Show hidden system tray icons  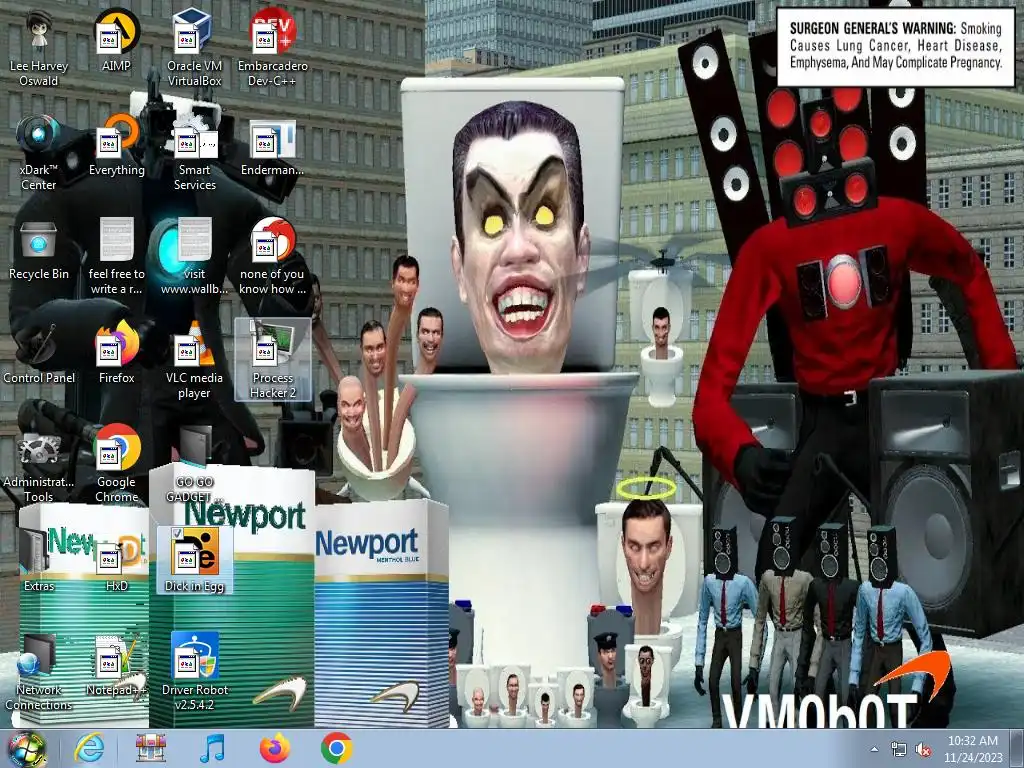pos(874,750)
